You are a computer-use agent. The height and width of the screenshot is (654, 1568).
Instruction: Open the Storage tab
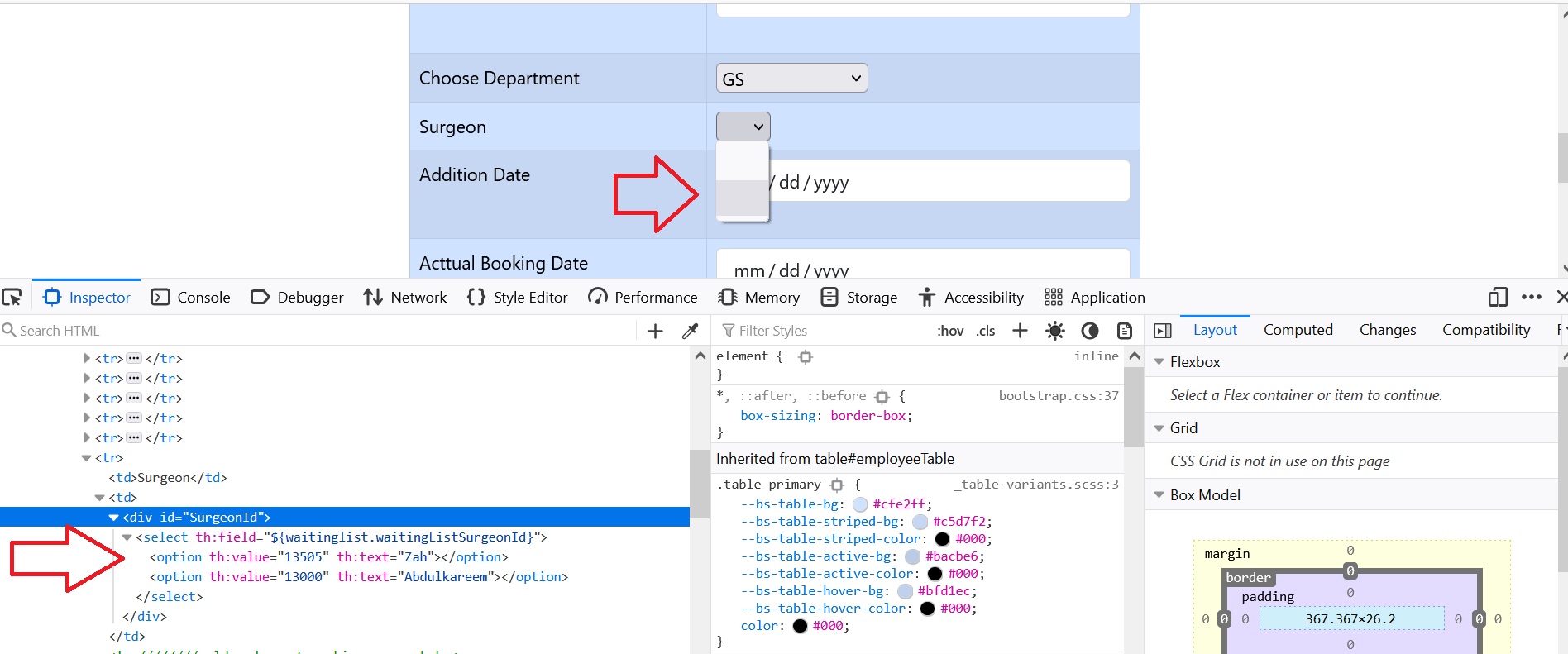pyautogui.click(x=858, y=297)
